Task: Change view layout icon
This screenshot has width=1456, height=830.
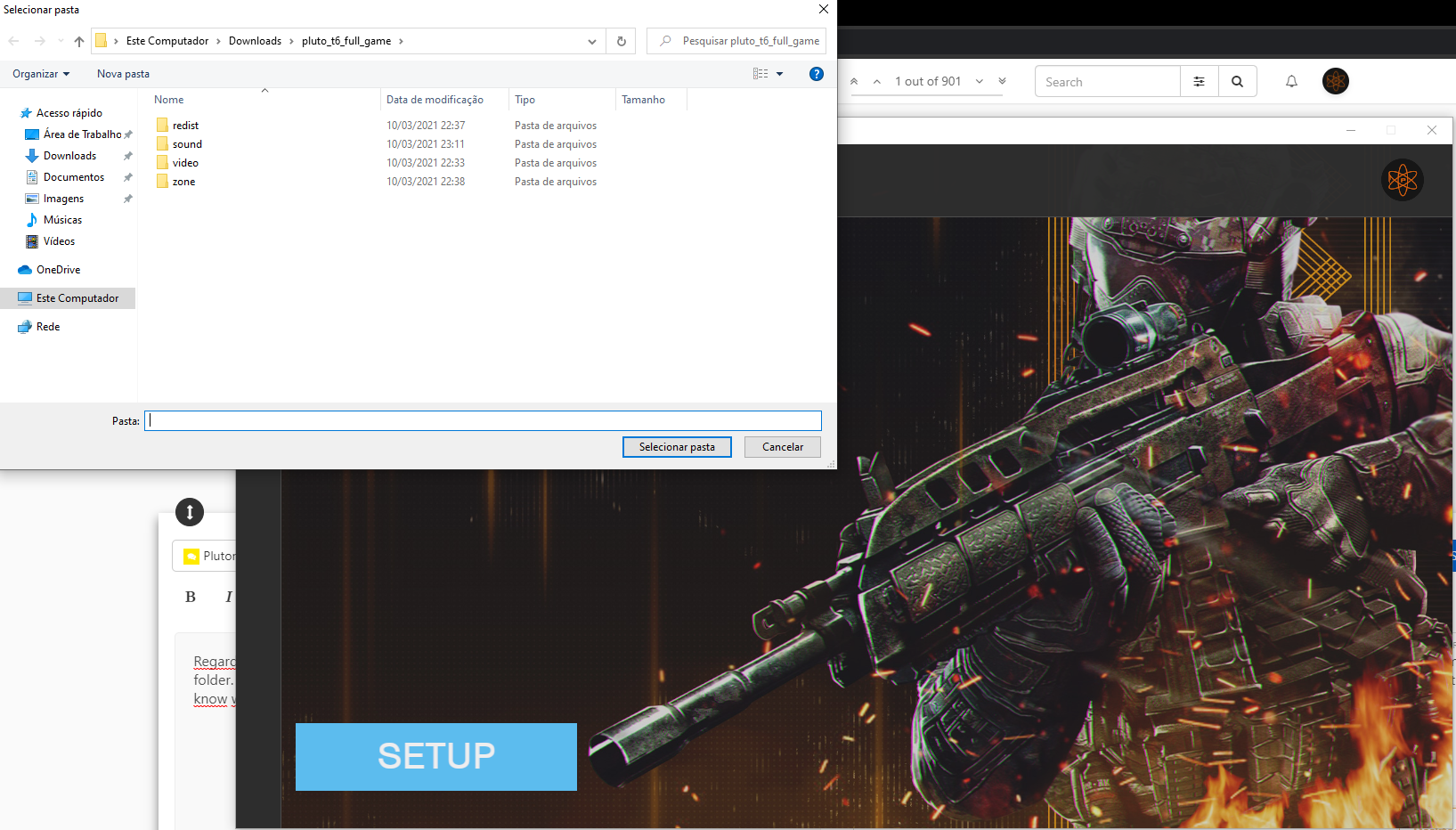Action: [x=761, y=74]
